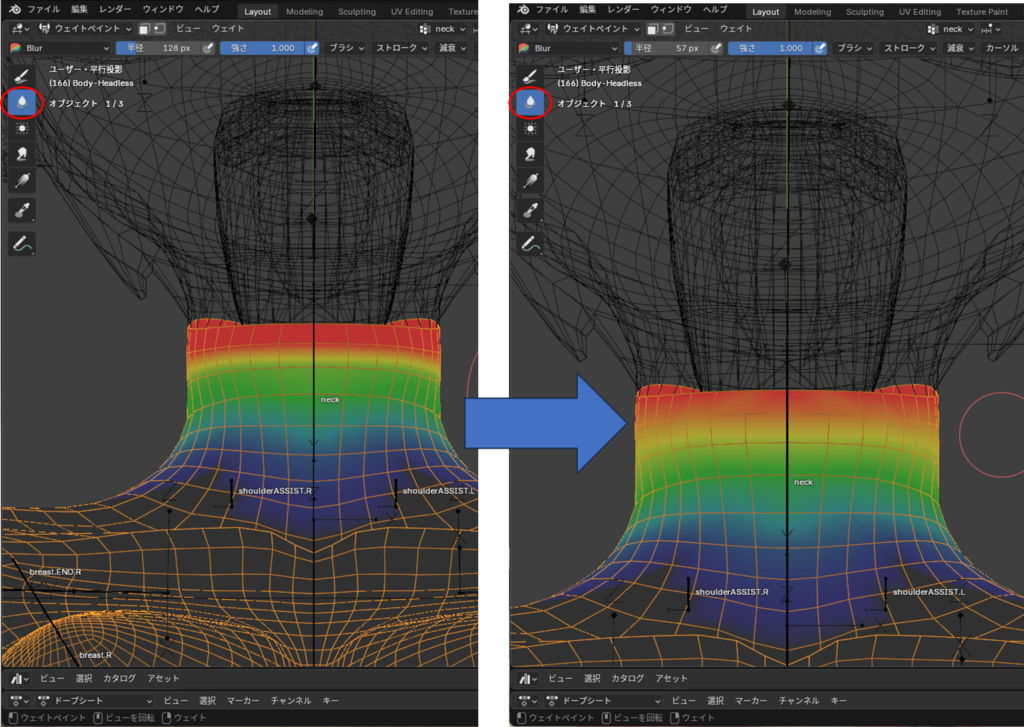Screen dimensions: 1024x727
Task: Open the ストローク dropdown in right window
Action: [x=908, y=48]
